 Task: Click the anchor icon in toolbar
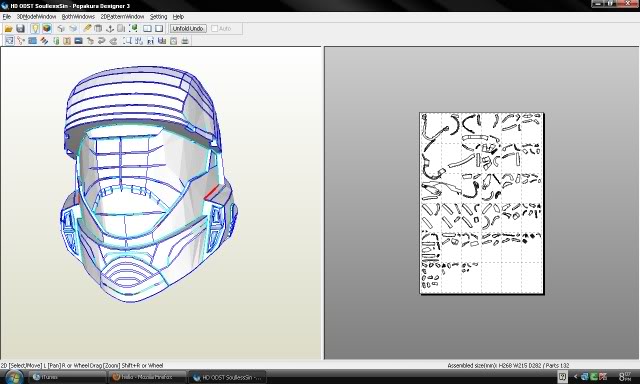[110, 29]
